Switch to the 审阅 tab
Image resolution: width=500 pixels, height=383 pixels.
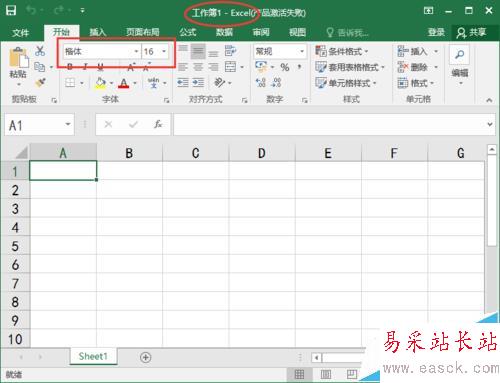click(261, 32)
